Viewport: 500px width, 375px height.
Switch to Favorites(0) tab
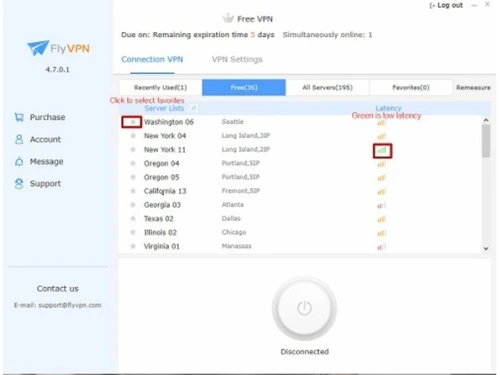(x=411, y=87)
